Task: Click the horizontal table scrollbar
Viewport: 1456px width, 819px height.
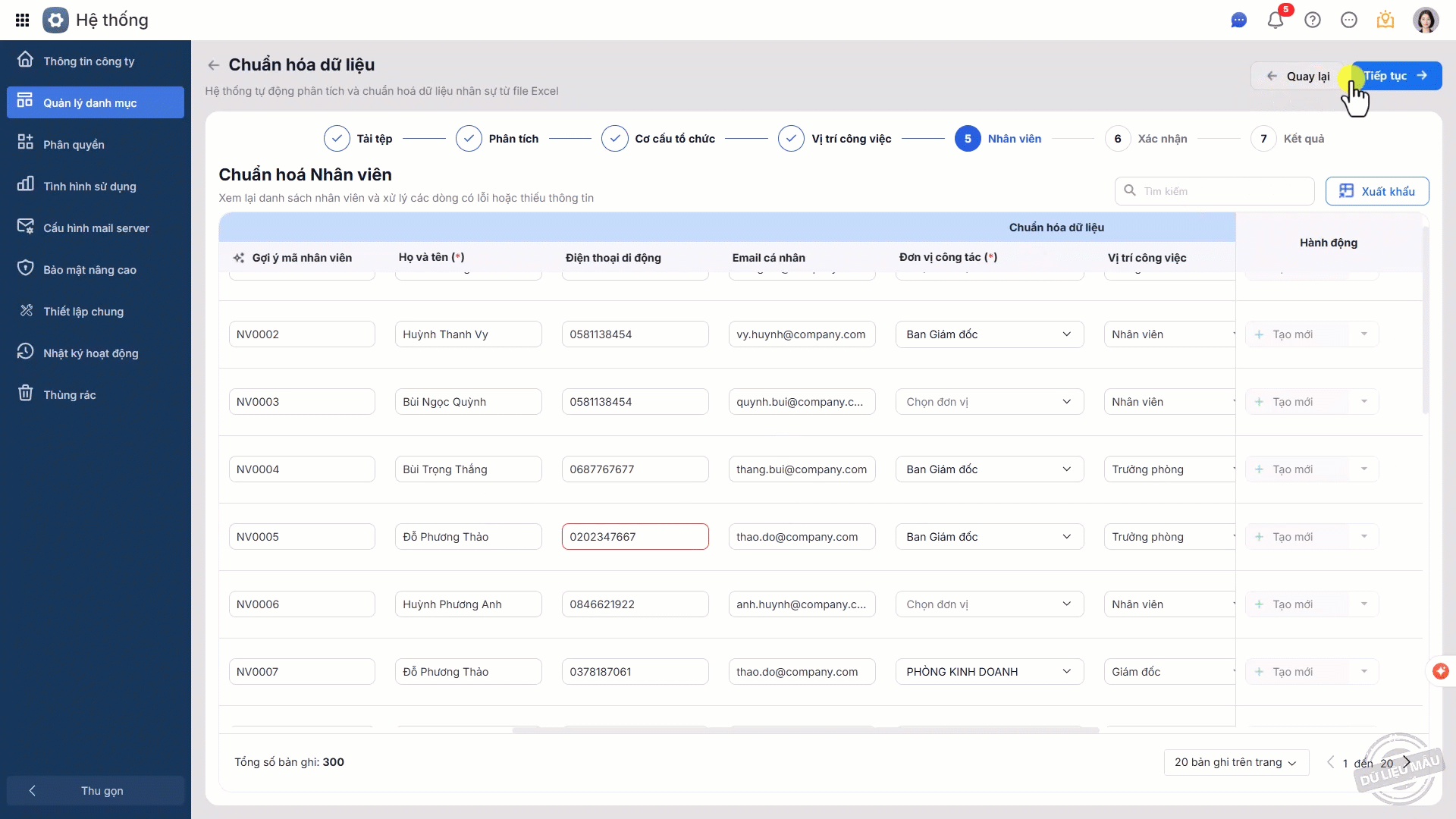Action: [x=805, y=730]
